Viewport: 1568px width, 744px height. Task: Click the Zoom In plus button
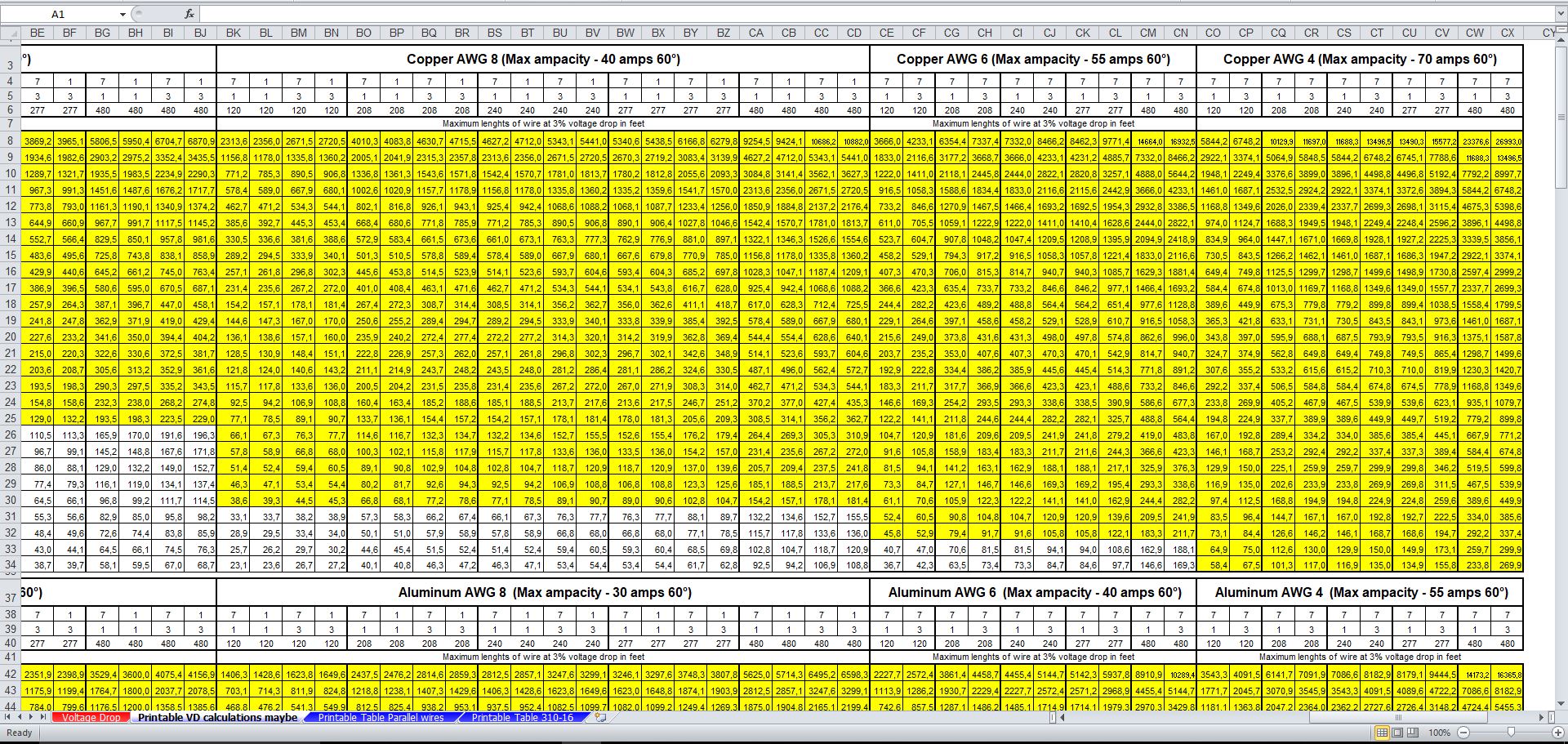(x=1557, y=733)
